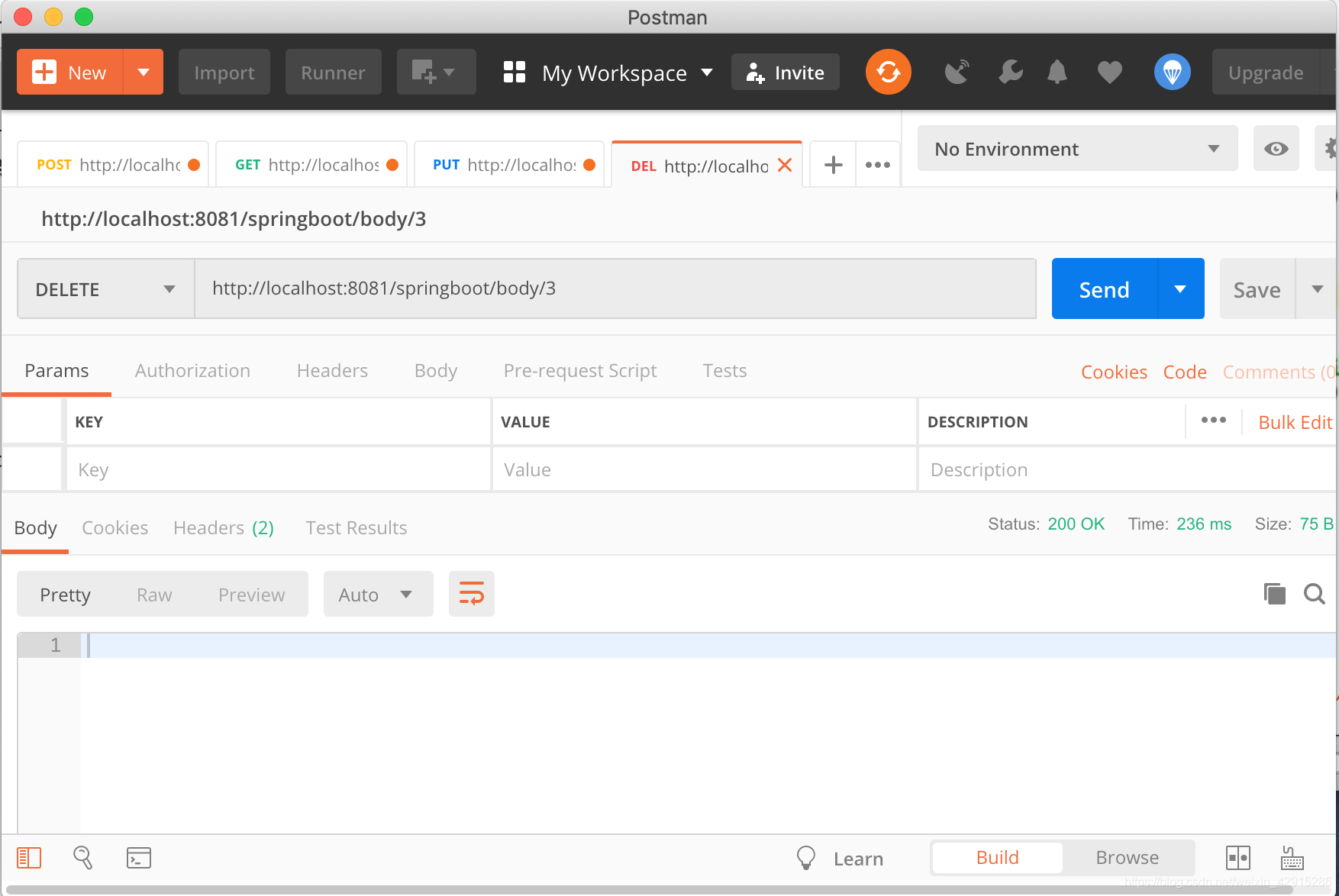Switch to Pretty response view

click(x=65, y=595)
